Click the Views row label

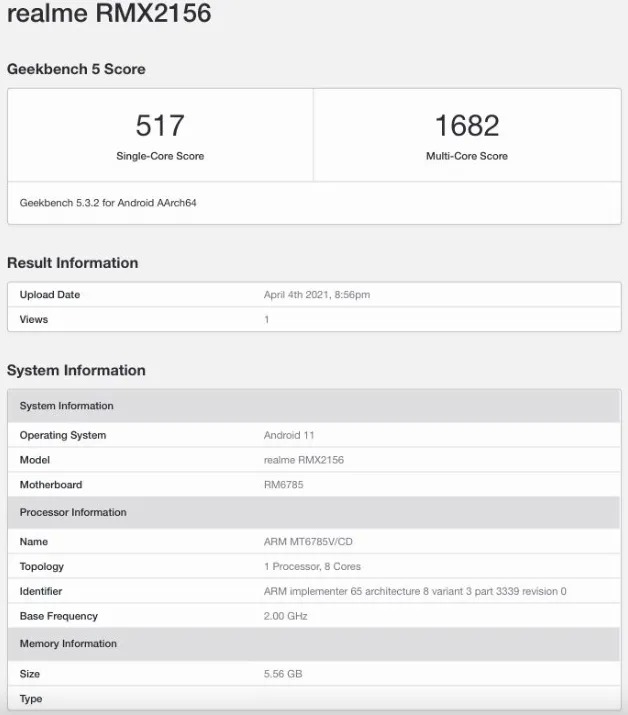[x=34, y=319]
